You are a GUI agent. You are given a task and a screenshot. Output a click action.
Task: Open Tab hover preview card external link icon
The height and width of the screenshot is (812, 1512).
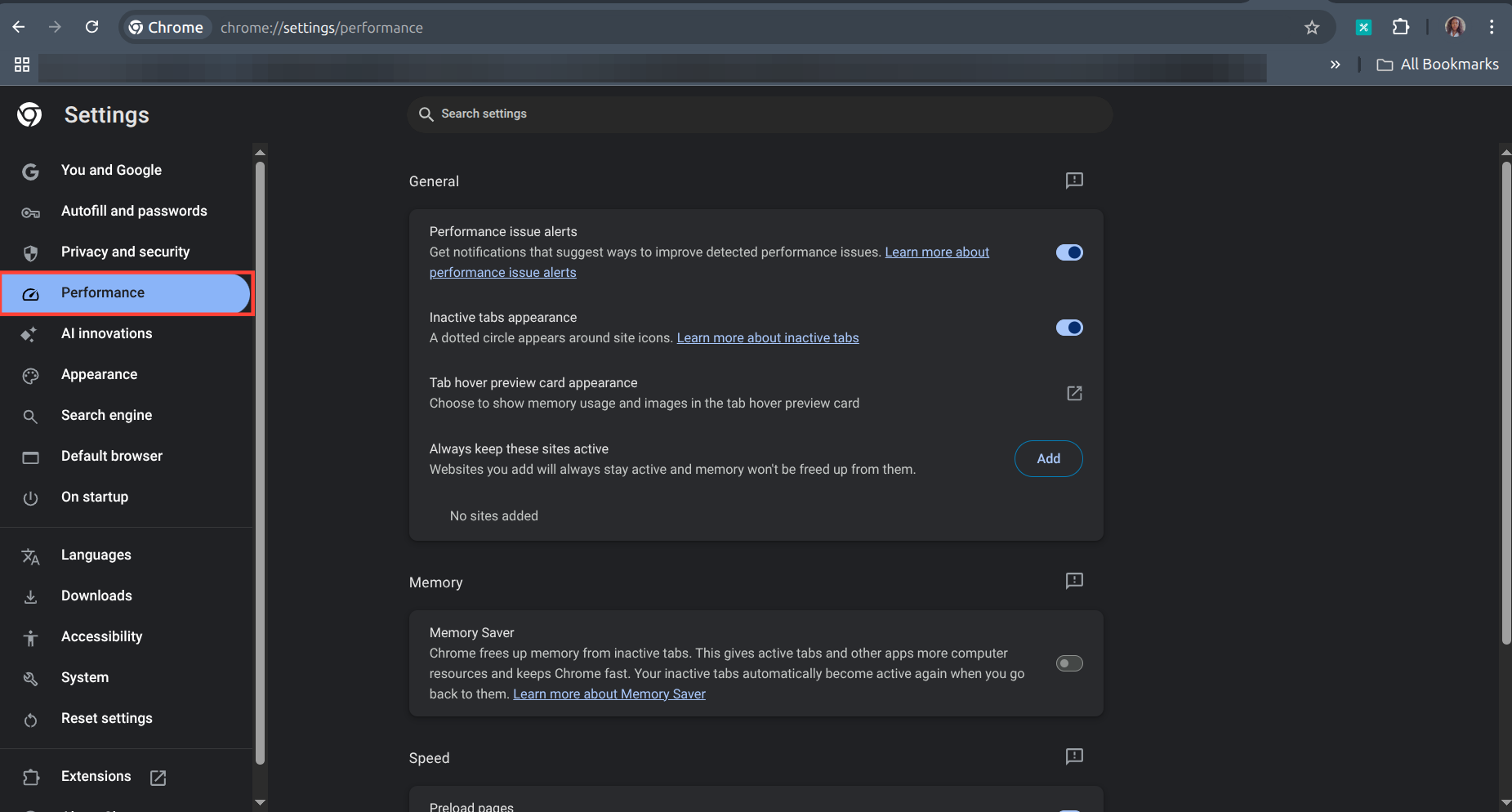[x=1073, y=393]
